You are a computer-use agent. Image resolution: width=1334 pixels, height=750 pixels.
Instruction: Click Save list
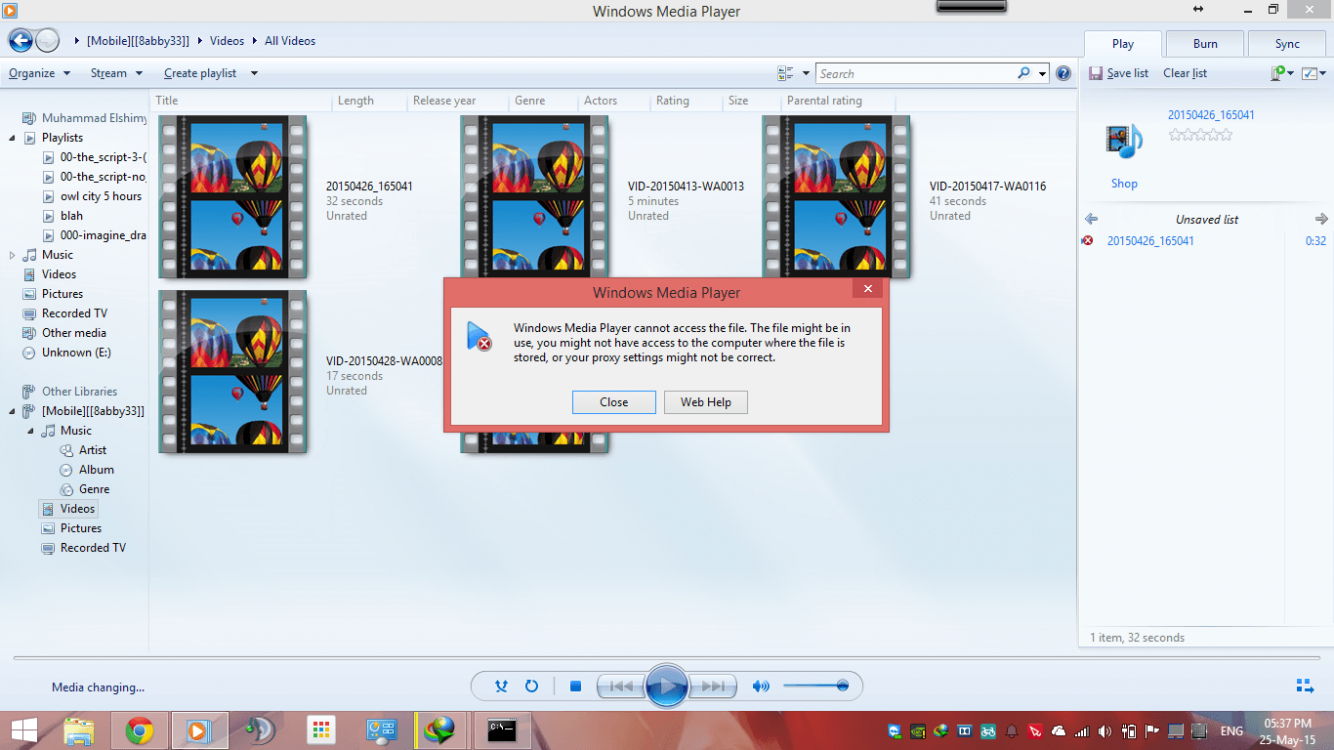1119,73
